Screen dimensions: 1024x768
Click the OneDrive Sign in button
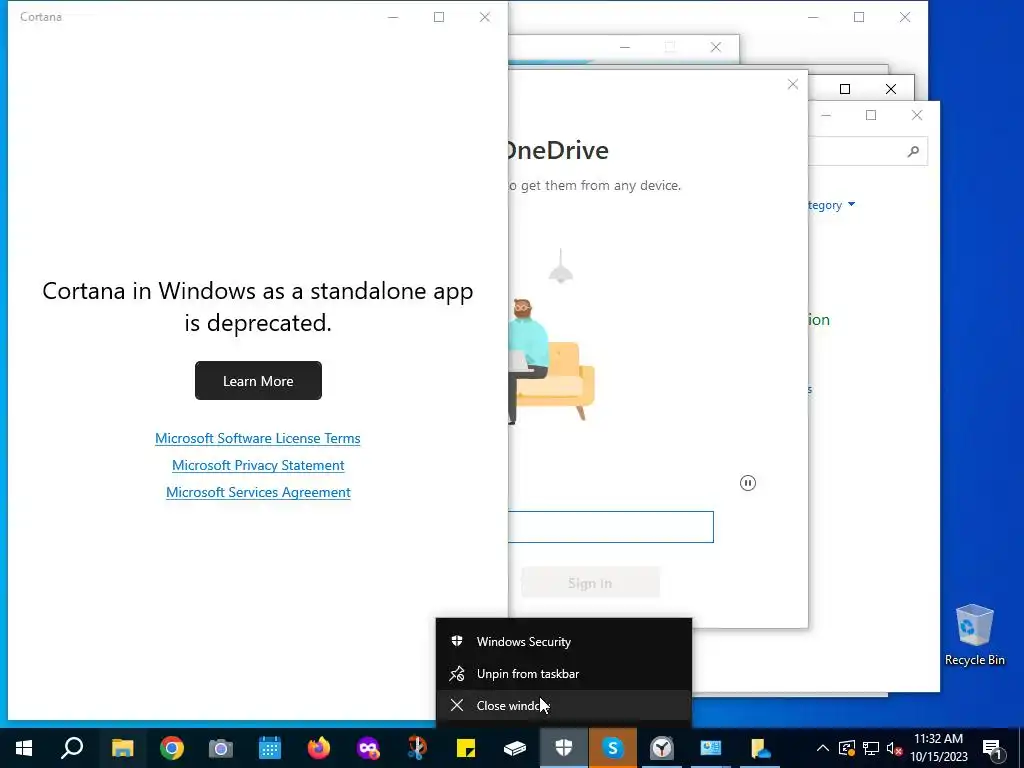(x=590, y=583)
